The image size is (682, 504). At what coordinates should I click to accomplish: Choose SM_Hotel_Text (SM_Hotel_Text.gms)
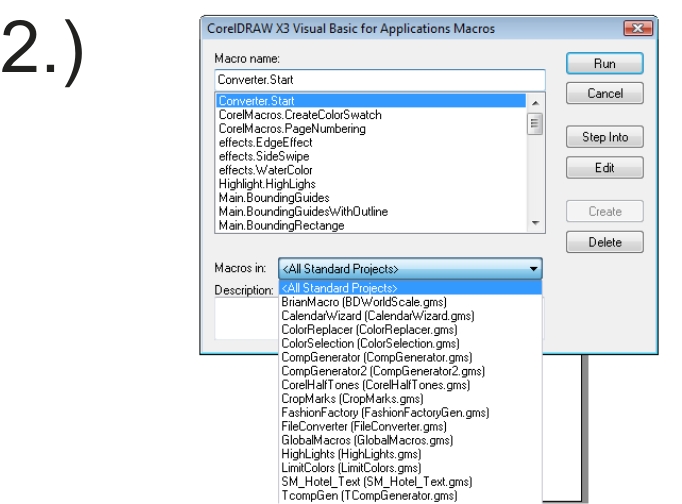pyautogui.click(x=410, y=482)
